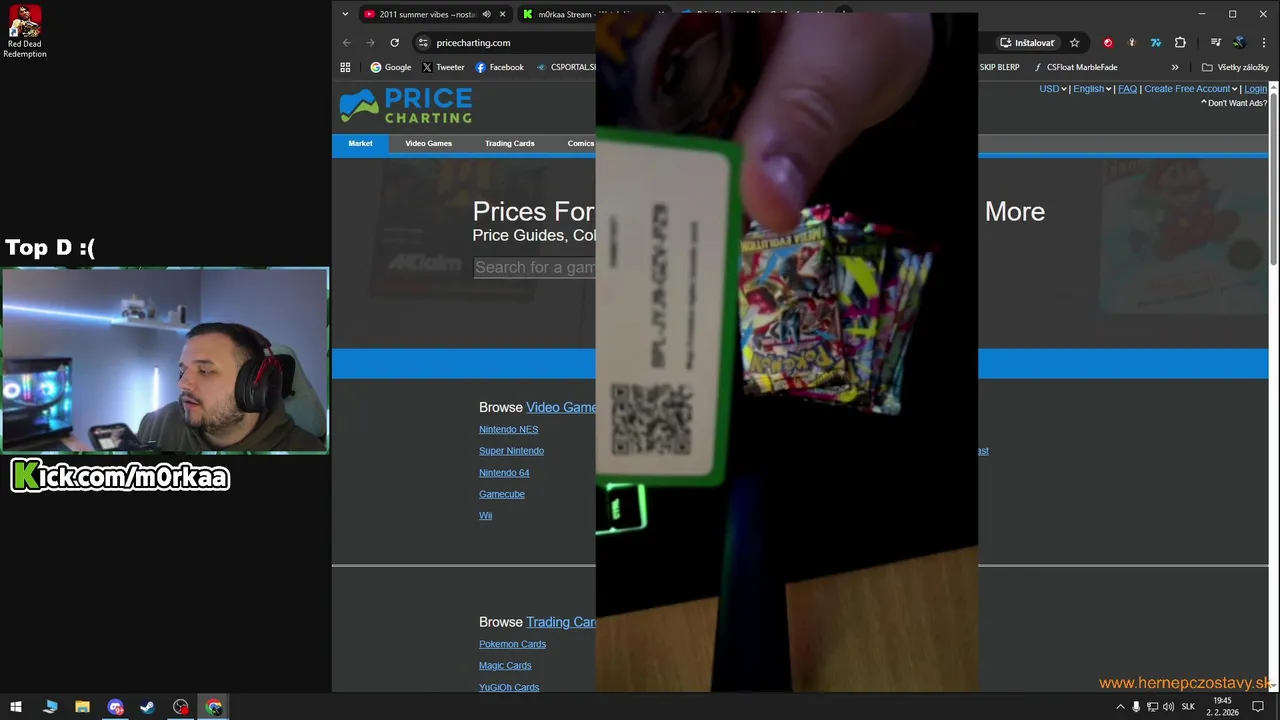This screenshot has height=720, width=1280.
Task: Open English language dropdown
Action: 1092,89
